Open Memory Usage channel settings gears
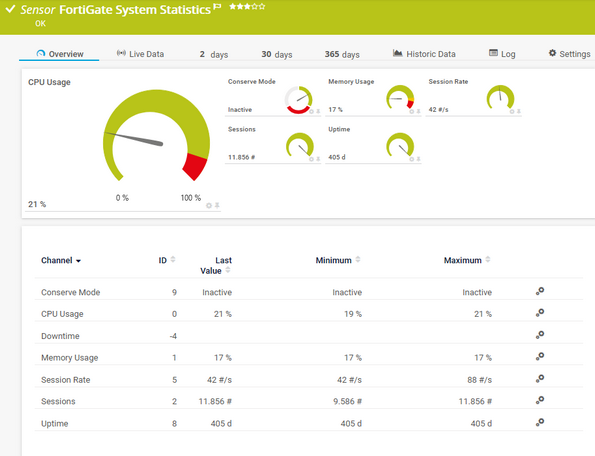The image size is (595, 456). [x=540, y=357]
